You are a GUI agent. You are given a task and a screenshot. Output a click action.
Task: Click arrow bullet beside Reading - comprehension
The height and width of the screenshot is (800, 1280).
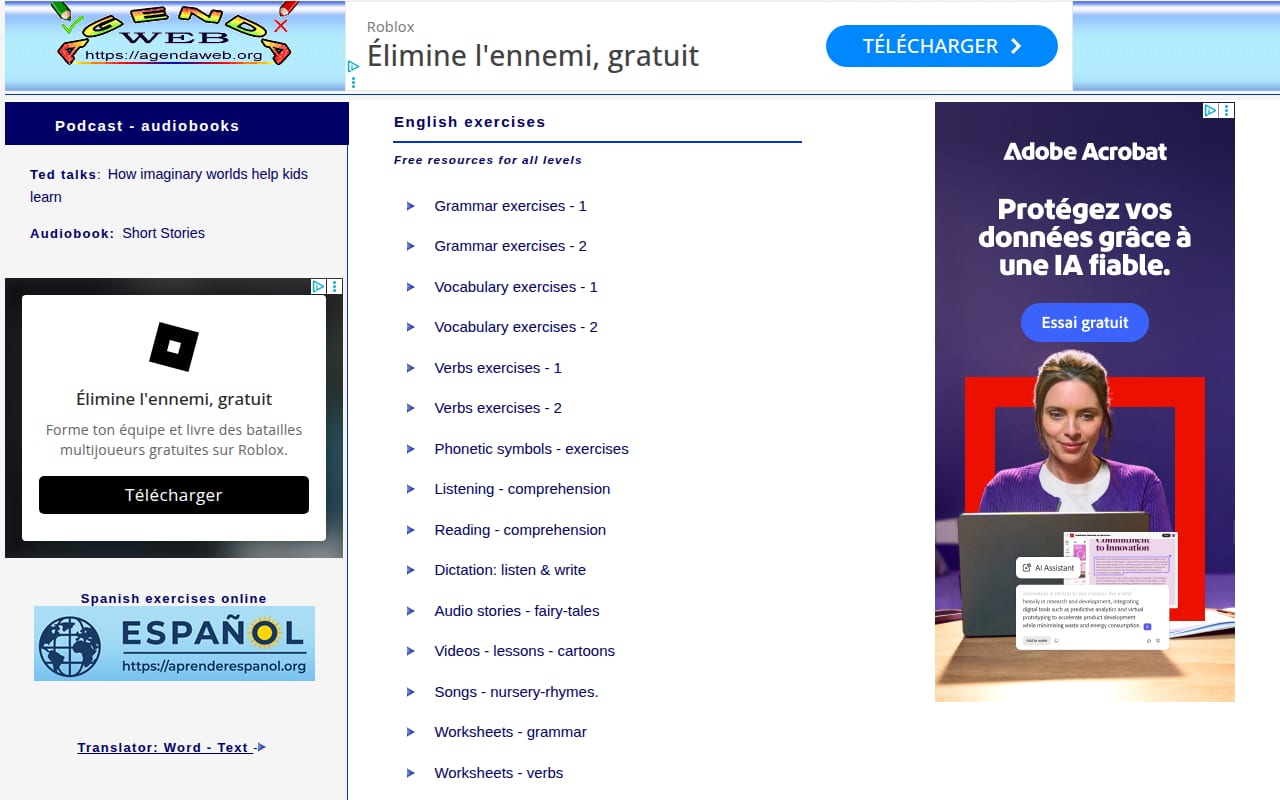point(411,530)
